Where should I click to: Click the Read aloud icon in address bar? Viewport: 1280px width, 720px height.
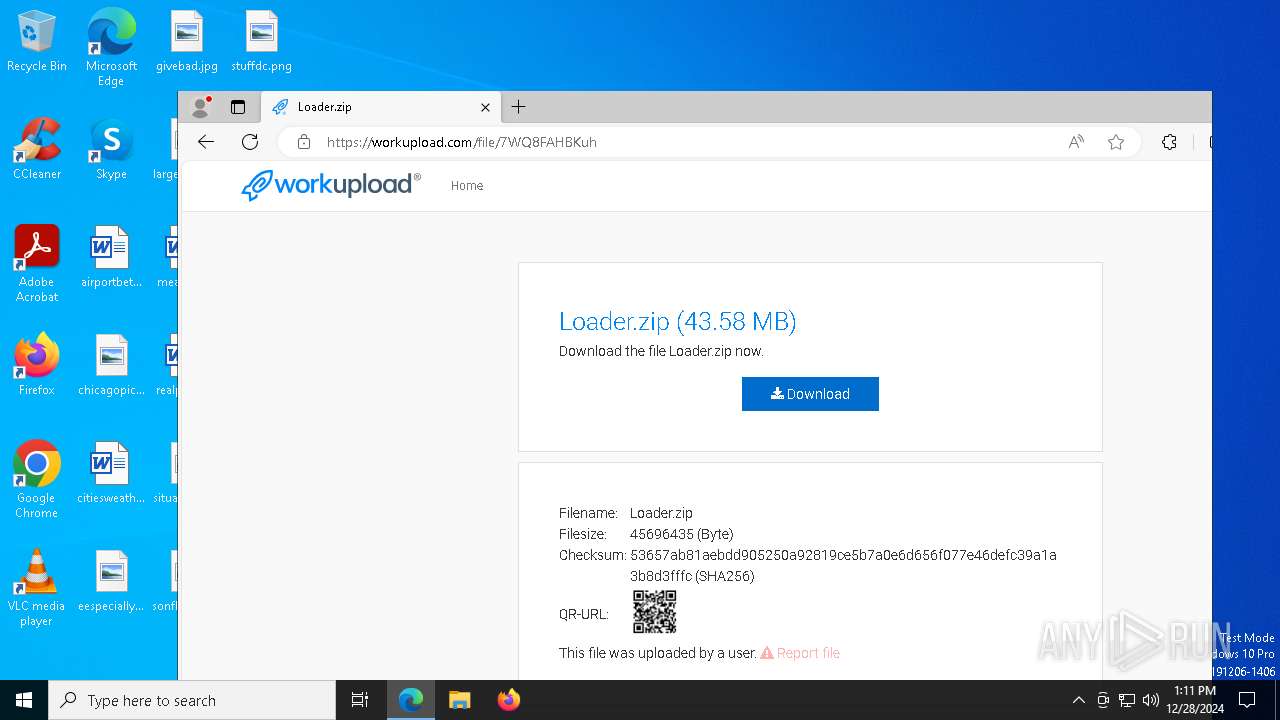(x=1076, y=142)
